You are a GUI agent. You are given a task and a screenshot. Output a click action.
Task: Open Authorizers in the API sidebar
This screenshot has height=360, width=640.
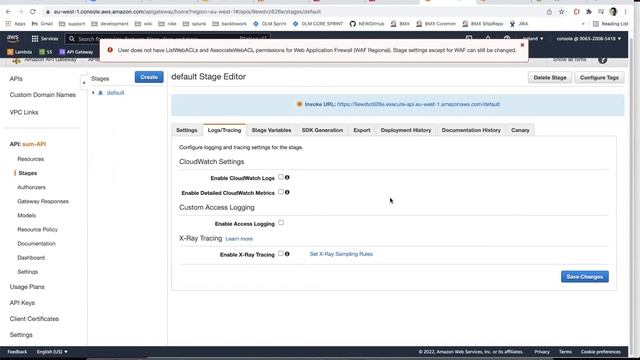coord(31,187)
